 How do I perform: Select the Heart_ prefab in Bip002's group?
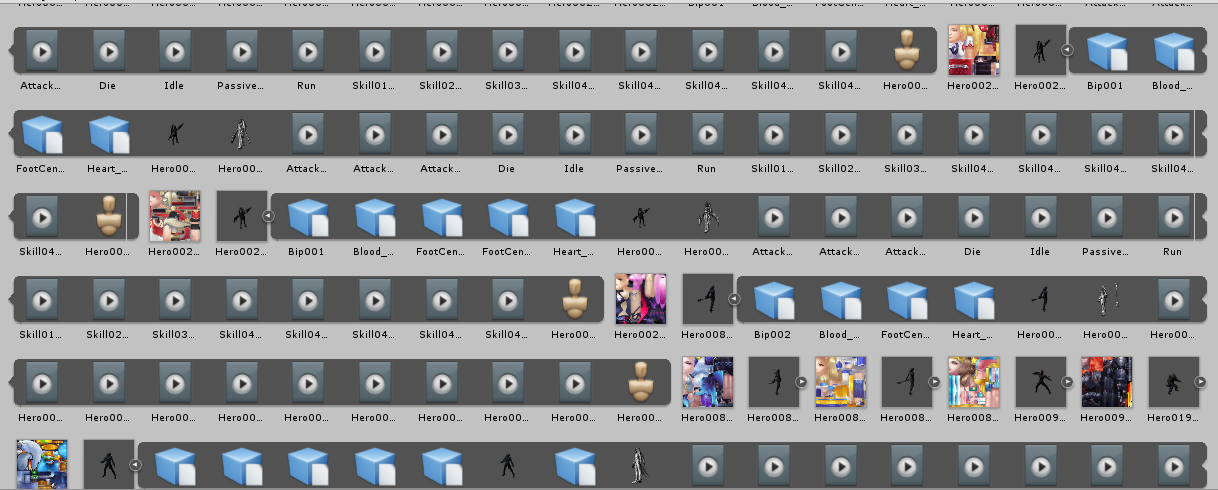973,300
